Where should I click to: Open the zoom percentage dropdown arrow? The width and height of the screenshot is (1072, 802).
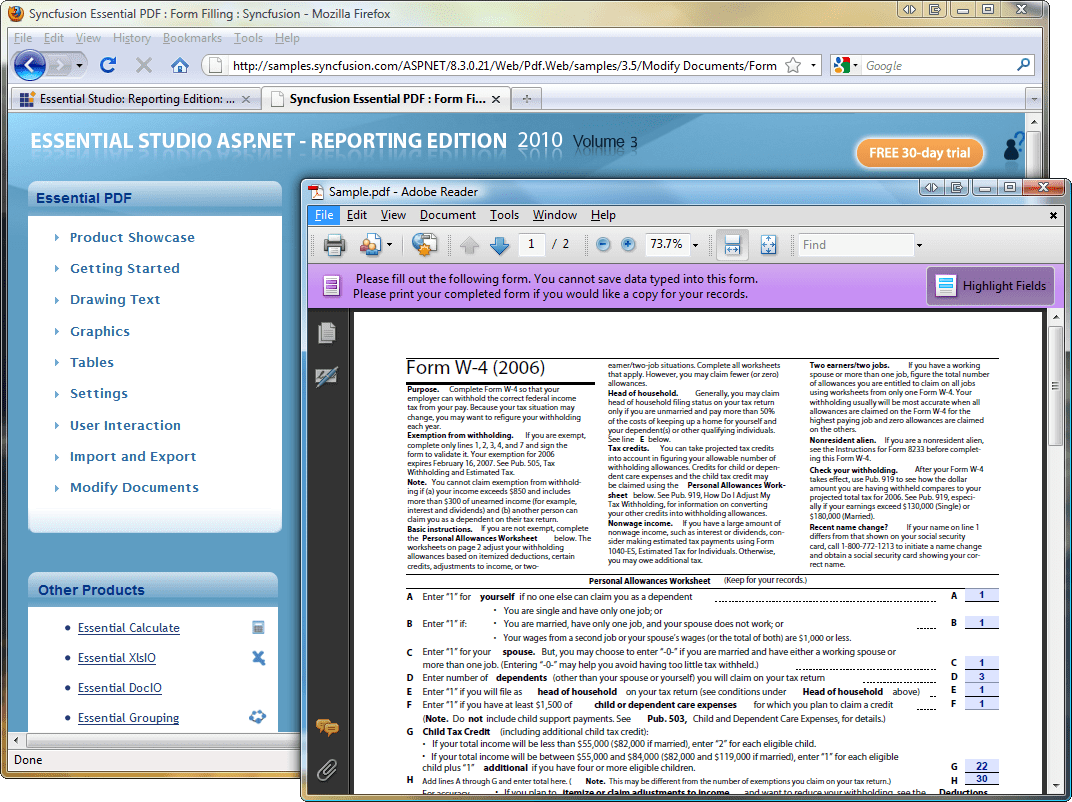695,245
